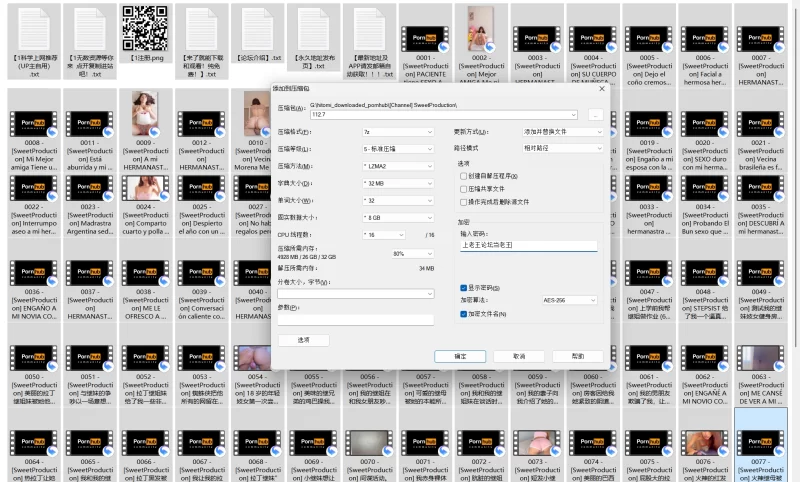Open the 更新方式 dropdown

tap(563, 132)
